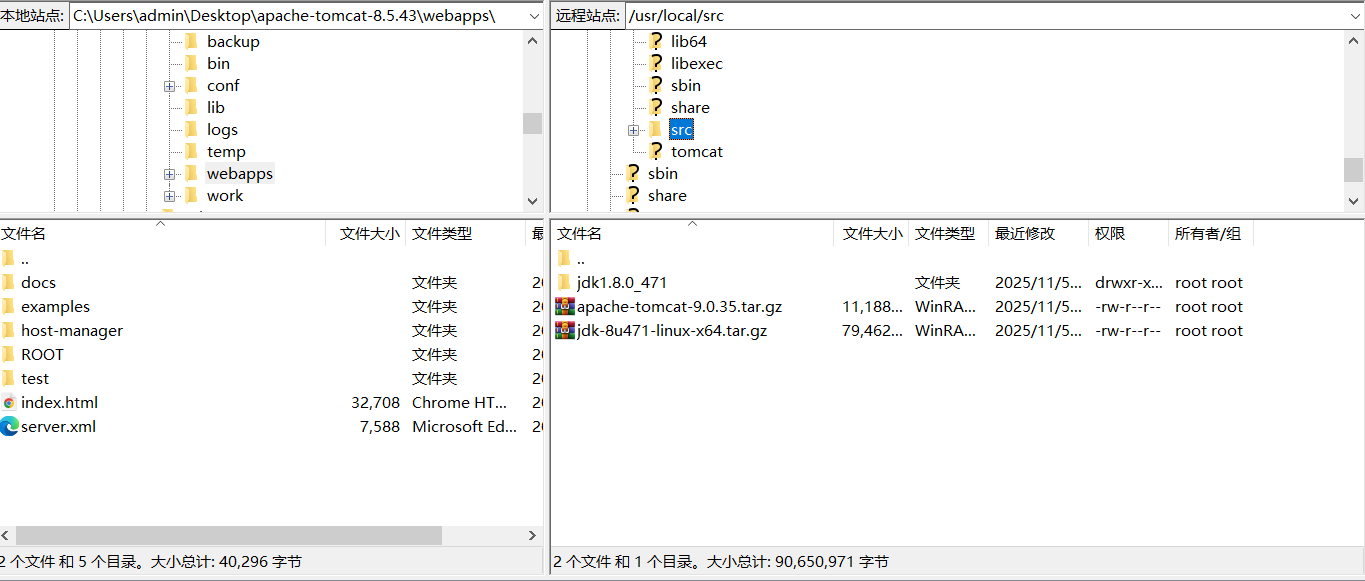Viewport: 1365px width, 581px height.
Task: Sort remote files by 文件大小 column
Action: point(871,233)
